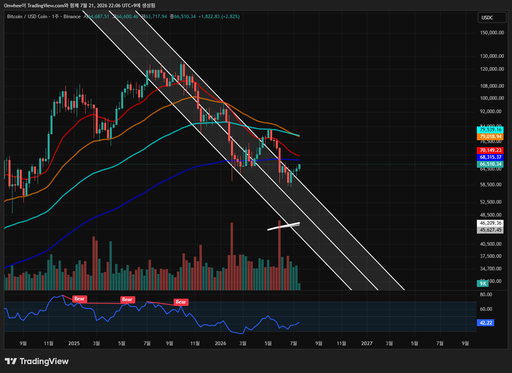
Task: Click the 37,500.00 price axis value
Action: point(491,256)
